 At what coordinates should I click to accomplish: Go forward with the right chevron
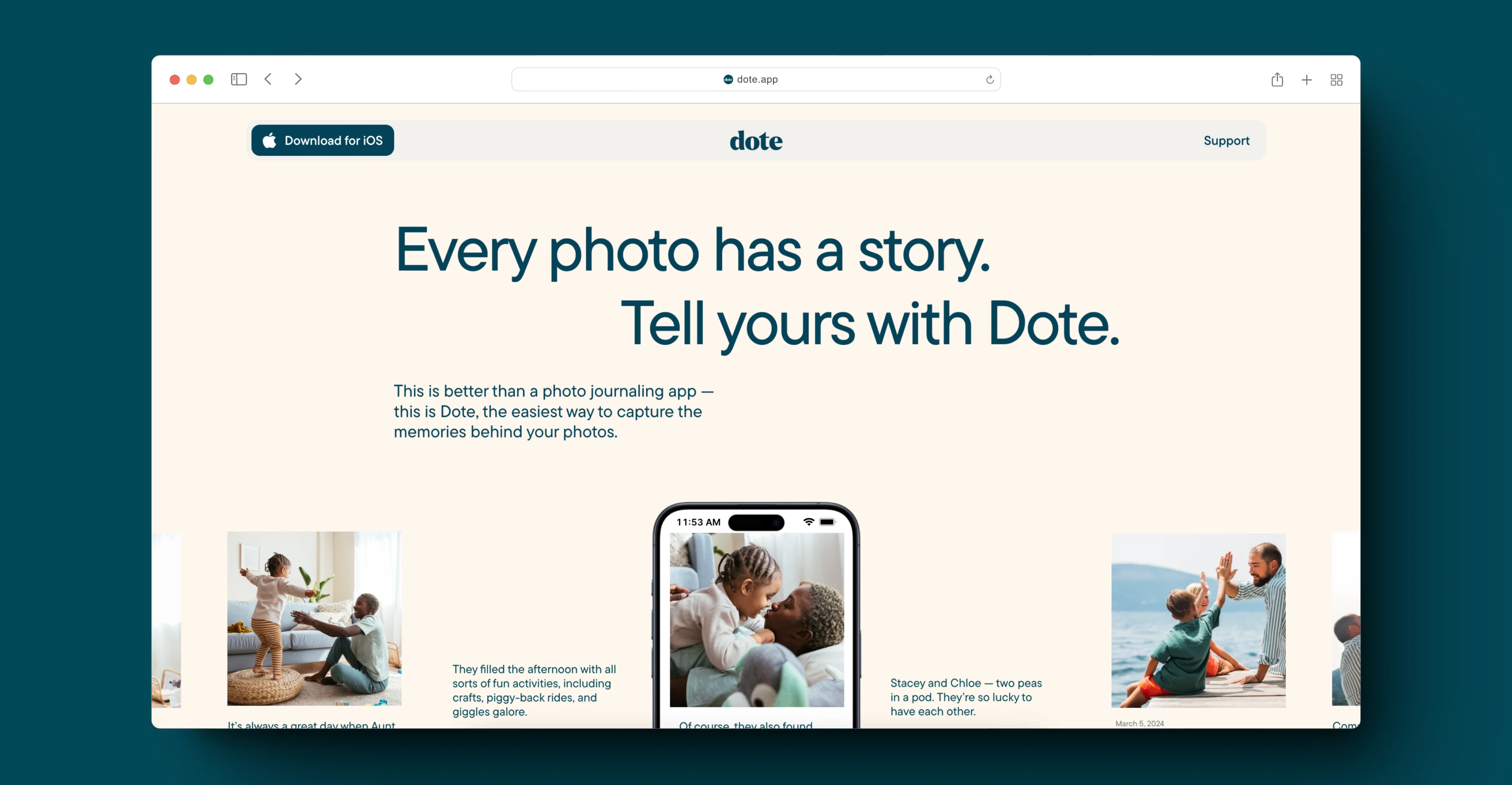[298, 79]
